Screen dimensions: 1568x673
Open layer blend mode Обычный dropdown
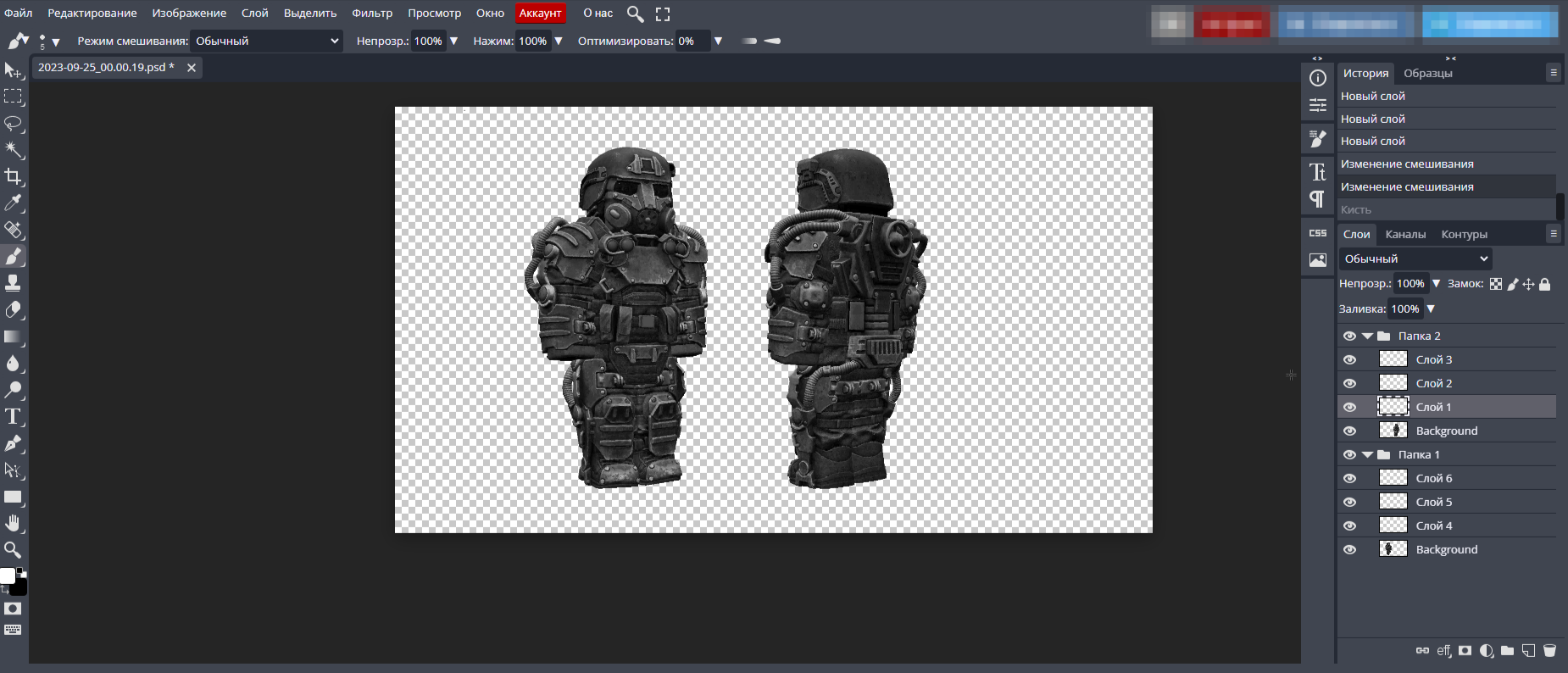[x=1415, y=259]
